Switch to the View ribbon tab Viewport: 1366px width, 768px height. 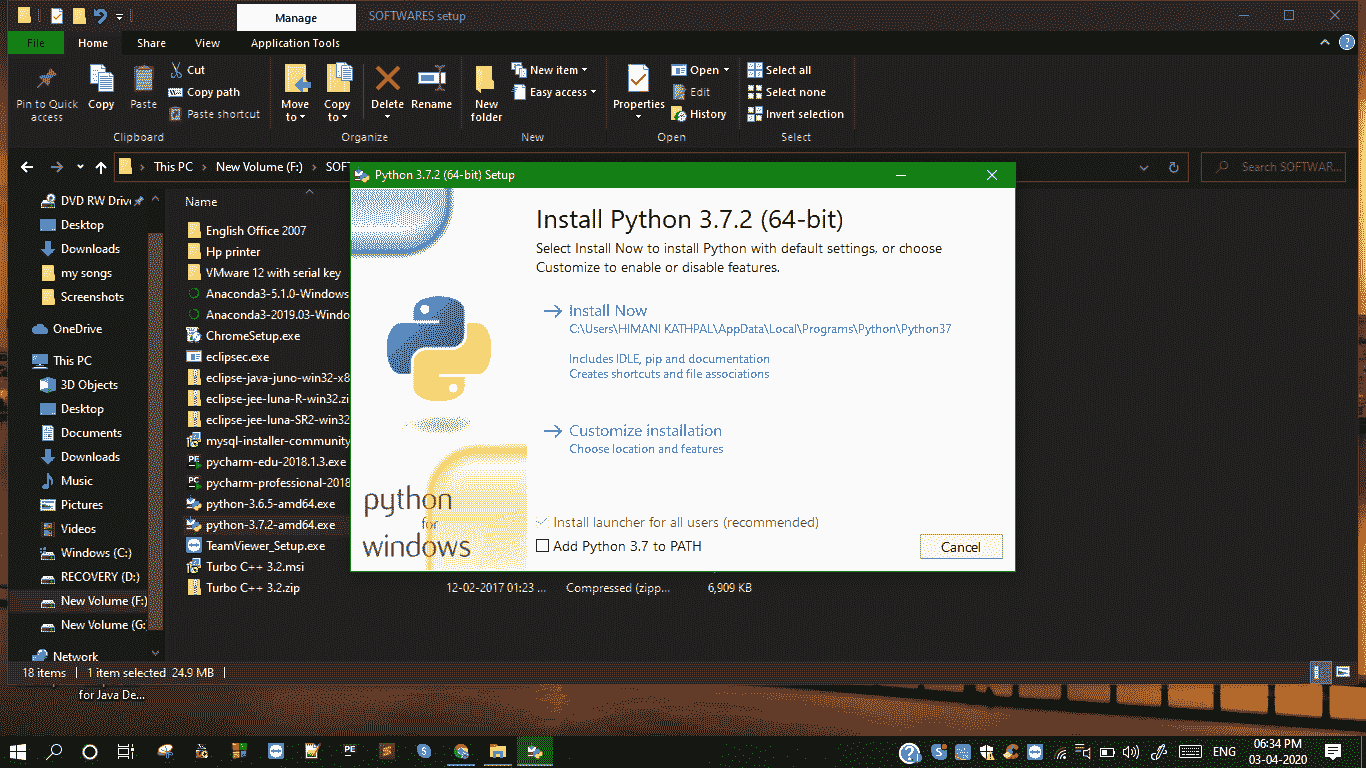point(207,43)
